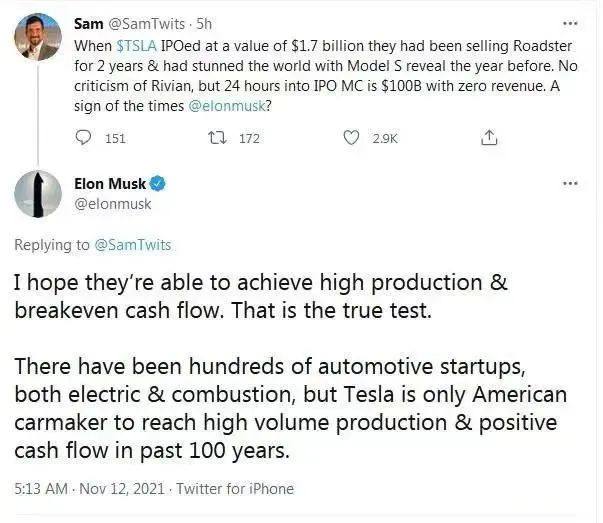The image size is (603, 523).
Task: Click the 2.9K likes count
Action: (x=384, y=138)
